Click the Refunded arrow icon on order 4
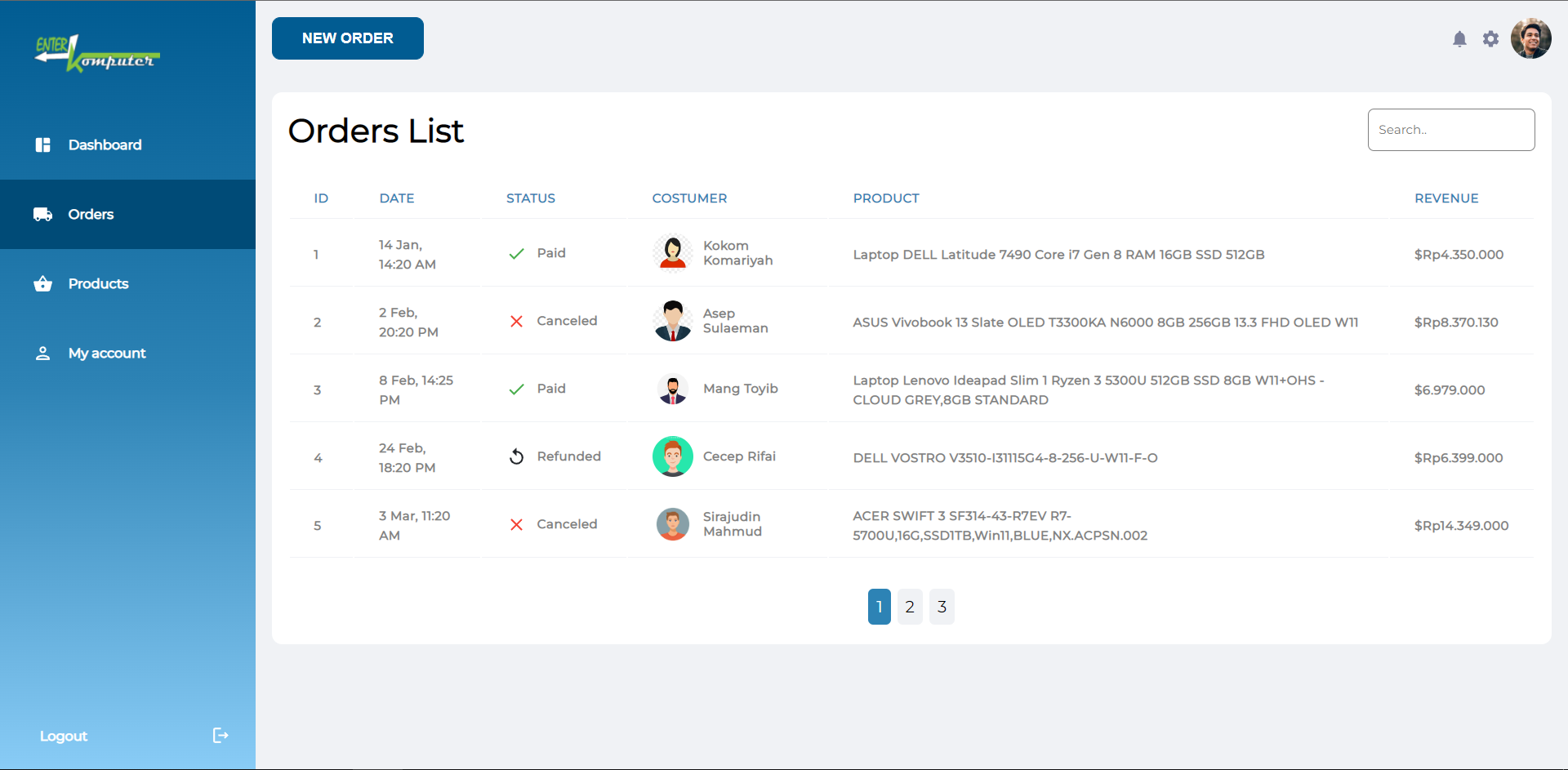1568x770 pixels. click(515, 456)
